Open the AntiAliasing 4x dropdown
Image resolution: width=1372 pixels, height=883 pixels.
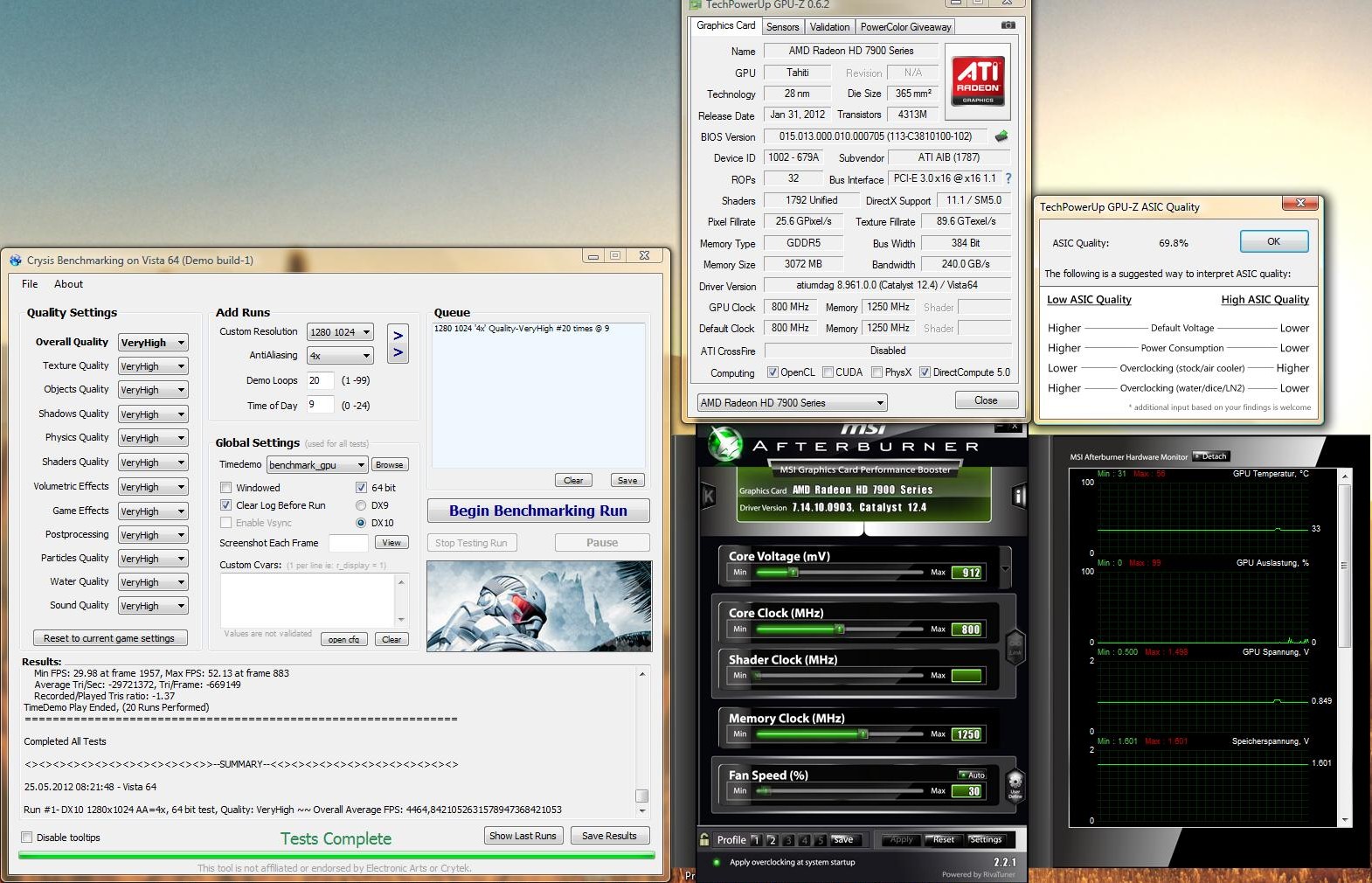(340, 356)
